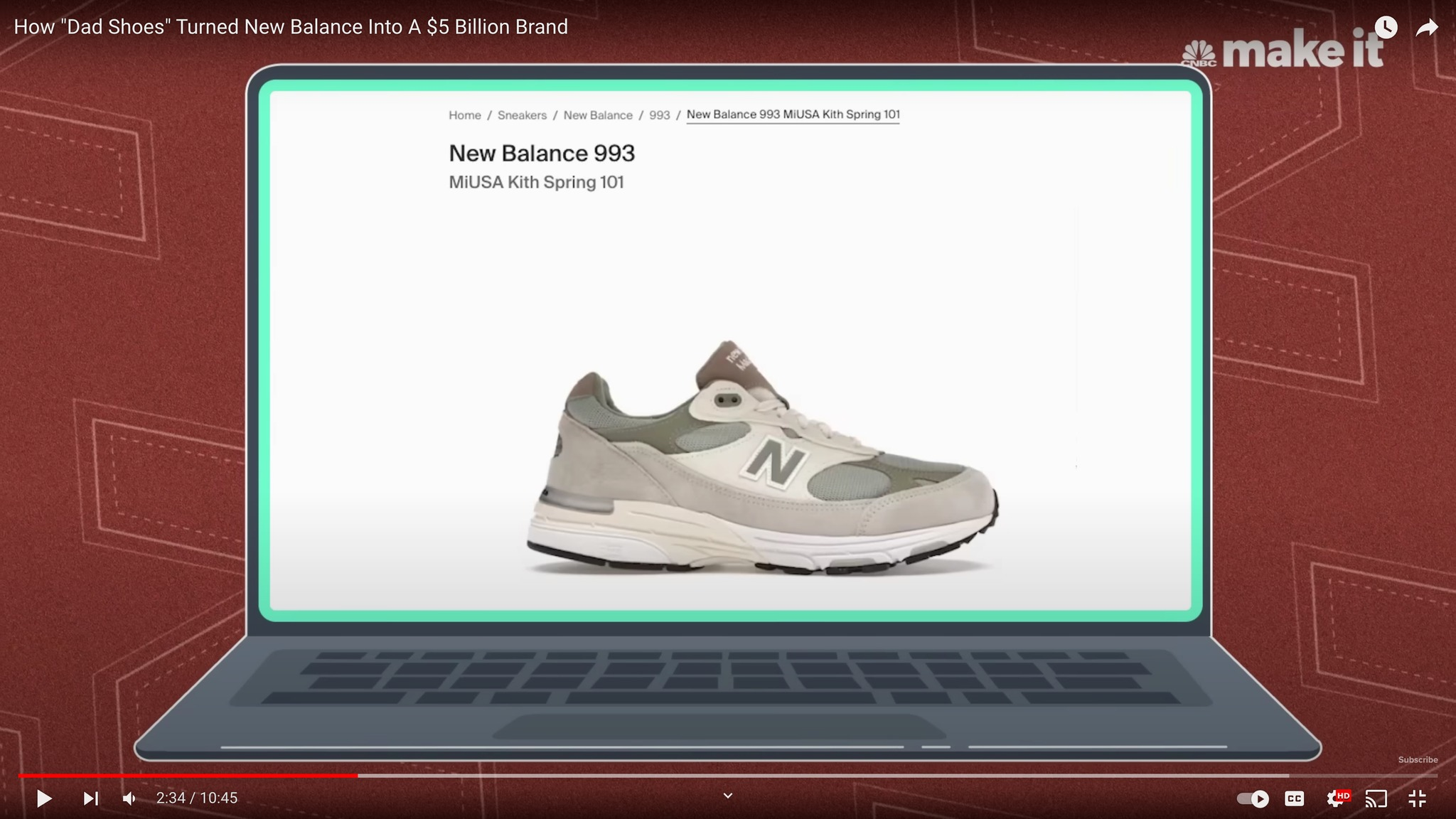Image resolution: width=1456 pixels, height=819 pixels.
Task: Share this video
Action: 1427,28
